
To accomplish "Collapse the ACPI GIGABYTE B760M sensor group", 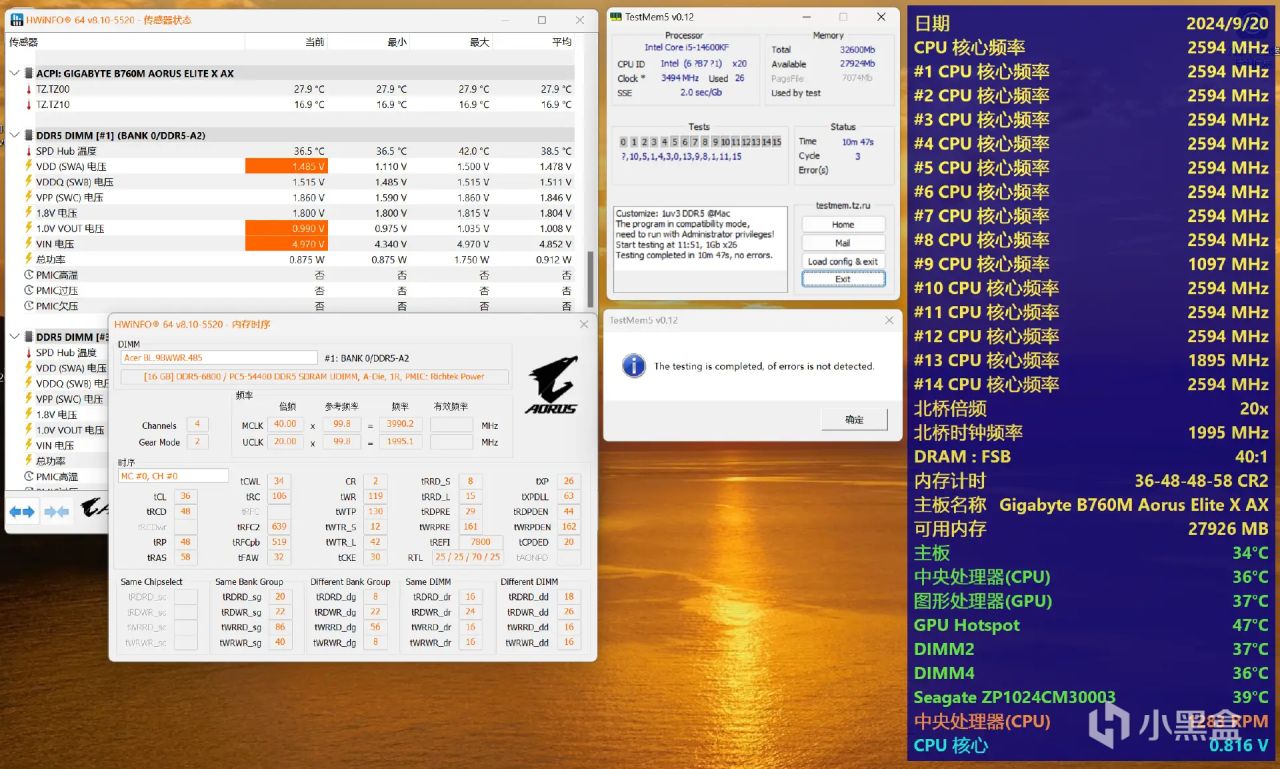I will pos(13,73).
